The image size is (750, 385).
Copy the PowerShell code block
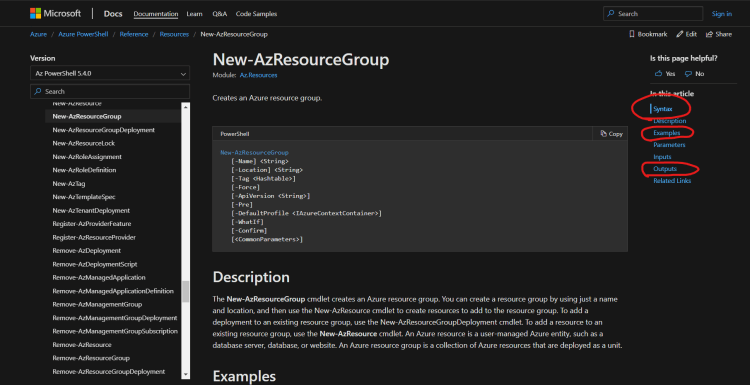tap(611, 134)
